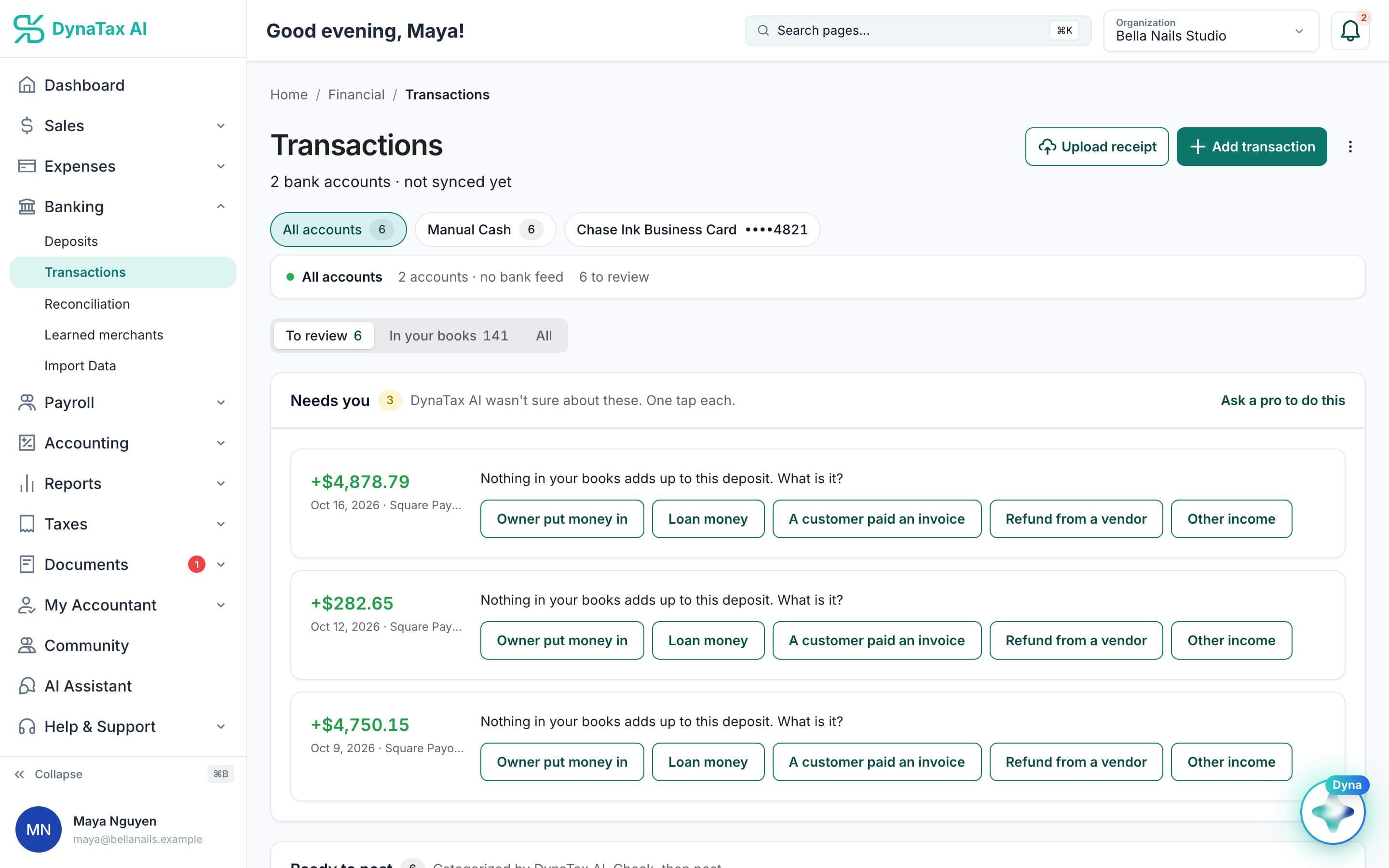Choose Loan money for +$4,878.79 deposit
This screenshot has height=868, width=1389.
pos(708,519)
